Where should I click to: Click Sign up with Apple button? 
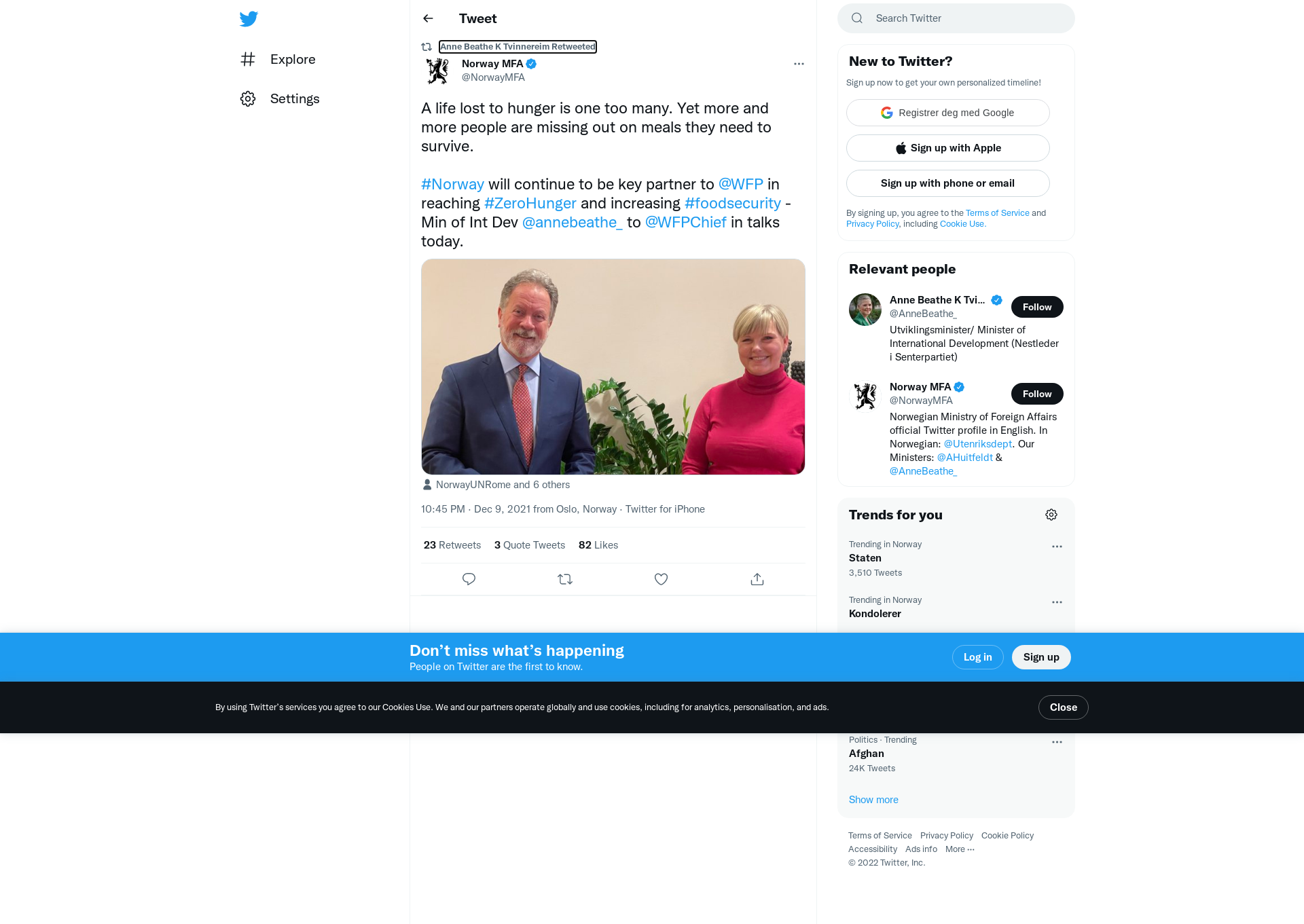948,148
